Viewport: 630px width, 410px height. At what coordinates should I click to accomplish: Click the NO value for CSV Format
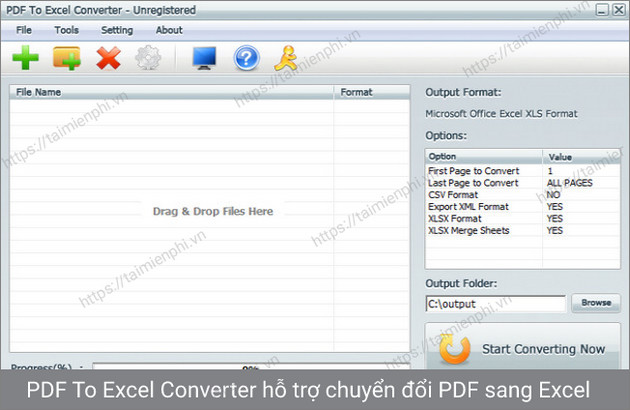(x=553, y=195)
